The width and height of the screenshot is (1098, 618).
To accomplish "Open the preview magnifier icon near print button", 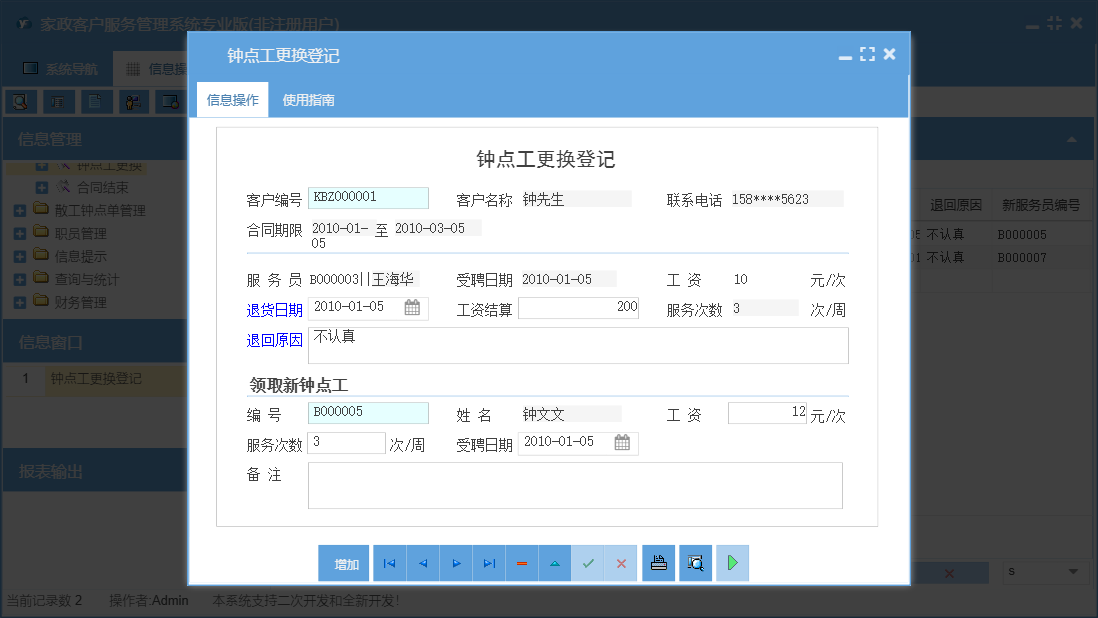I will coord(695,563).
